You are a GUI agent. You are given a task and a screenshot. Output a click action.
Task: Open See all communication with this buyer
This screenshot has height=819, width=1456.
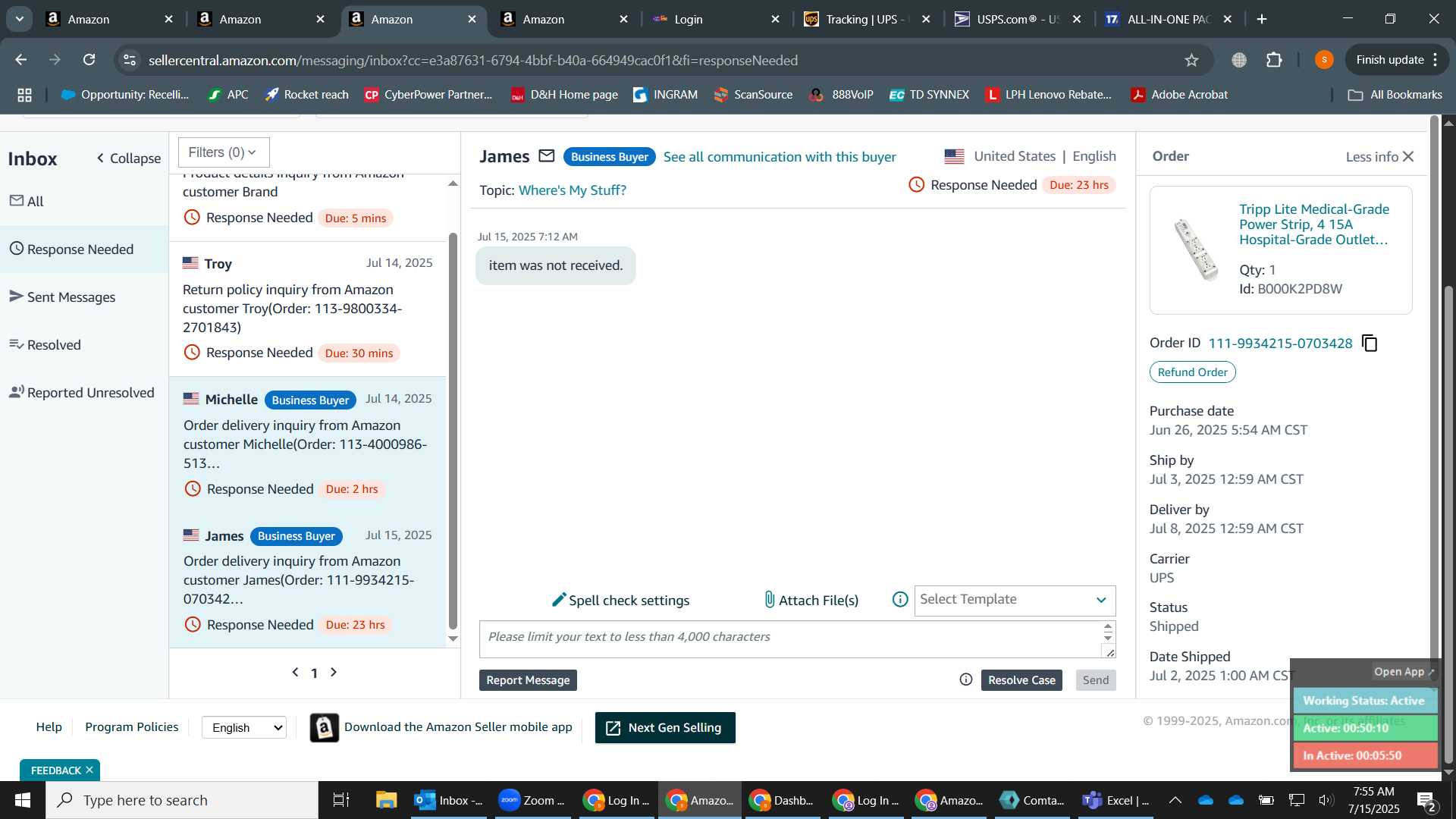coord(780,156)
